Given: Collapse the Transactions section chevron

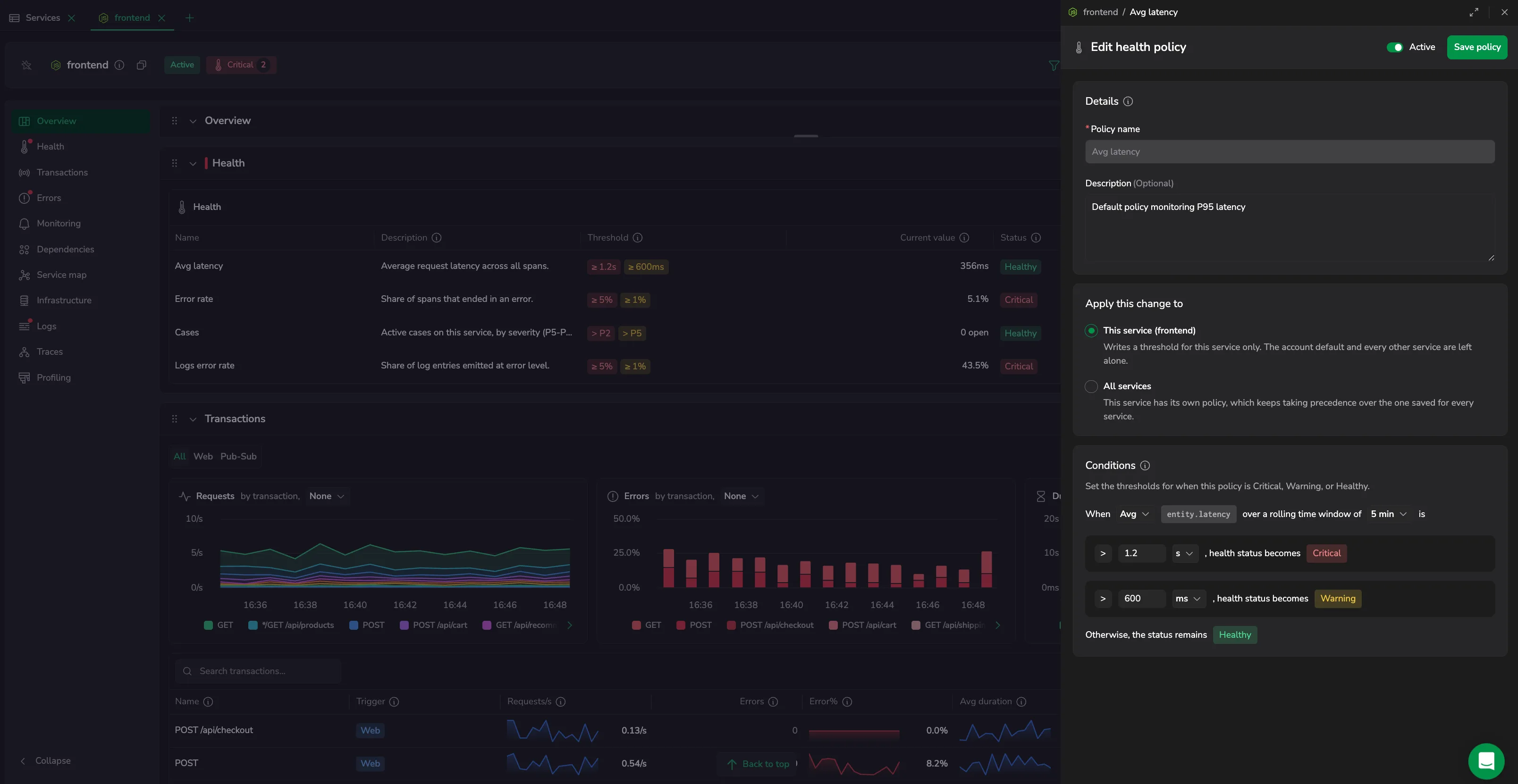Looking at the screenshot, I should (193, 419).
